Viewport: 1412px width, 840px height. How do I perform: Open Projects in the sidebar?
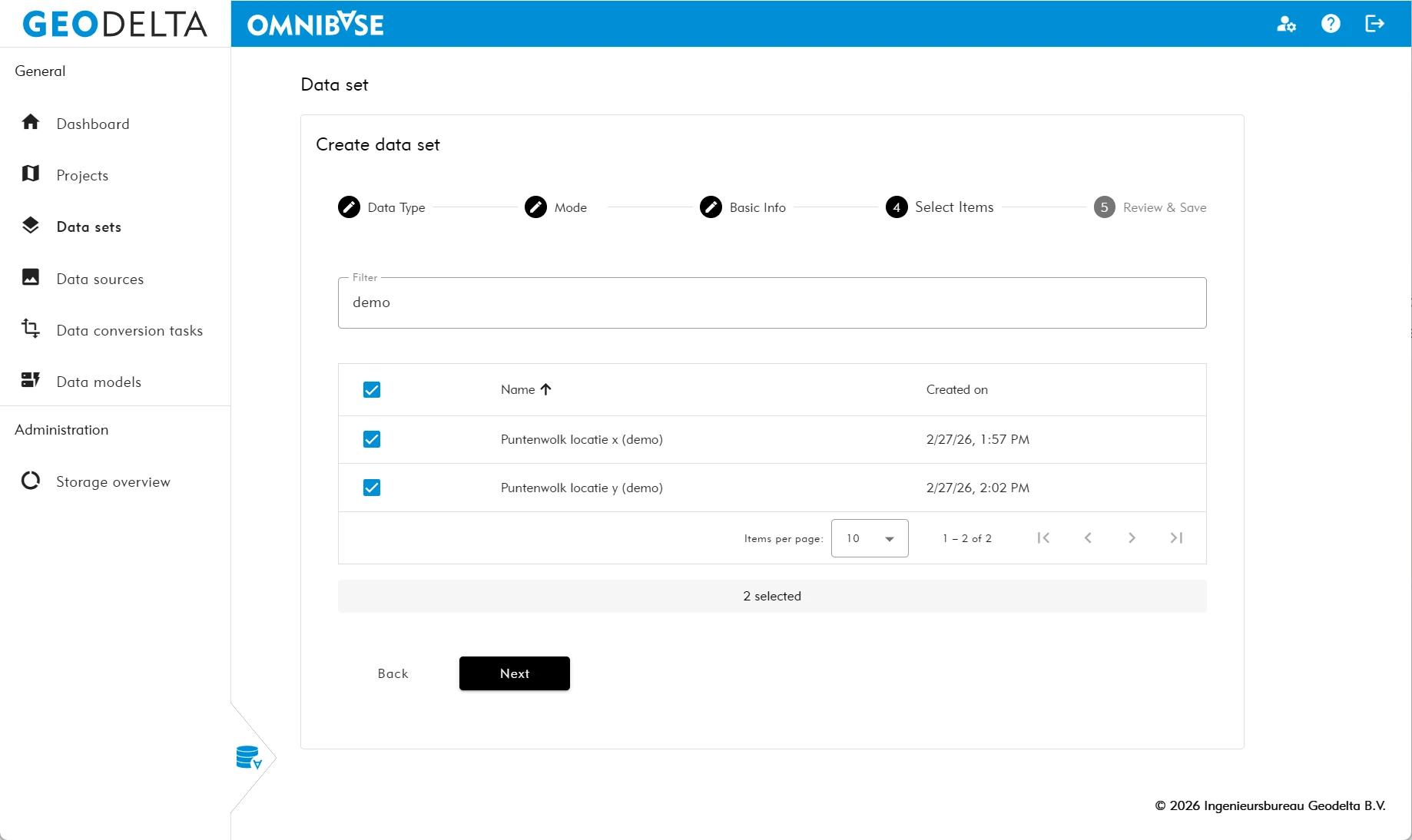[x=82, y=175]
